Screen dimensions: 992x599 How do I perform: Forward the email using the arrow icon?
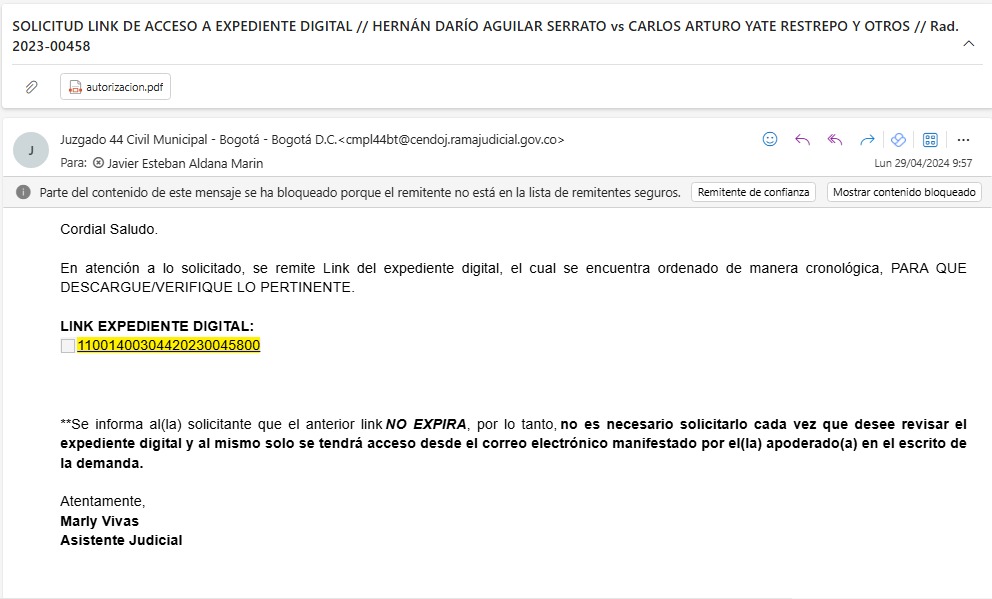click(x=867, y=140)
